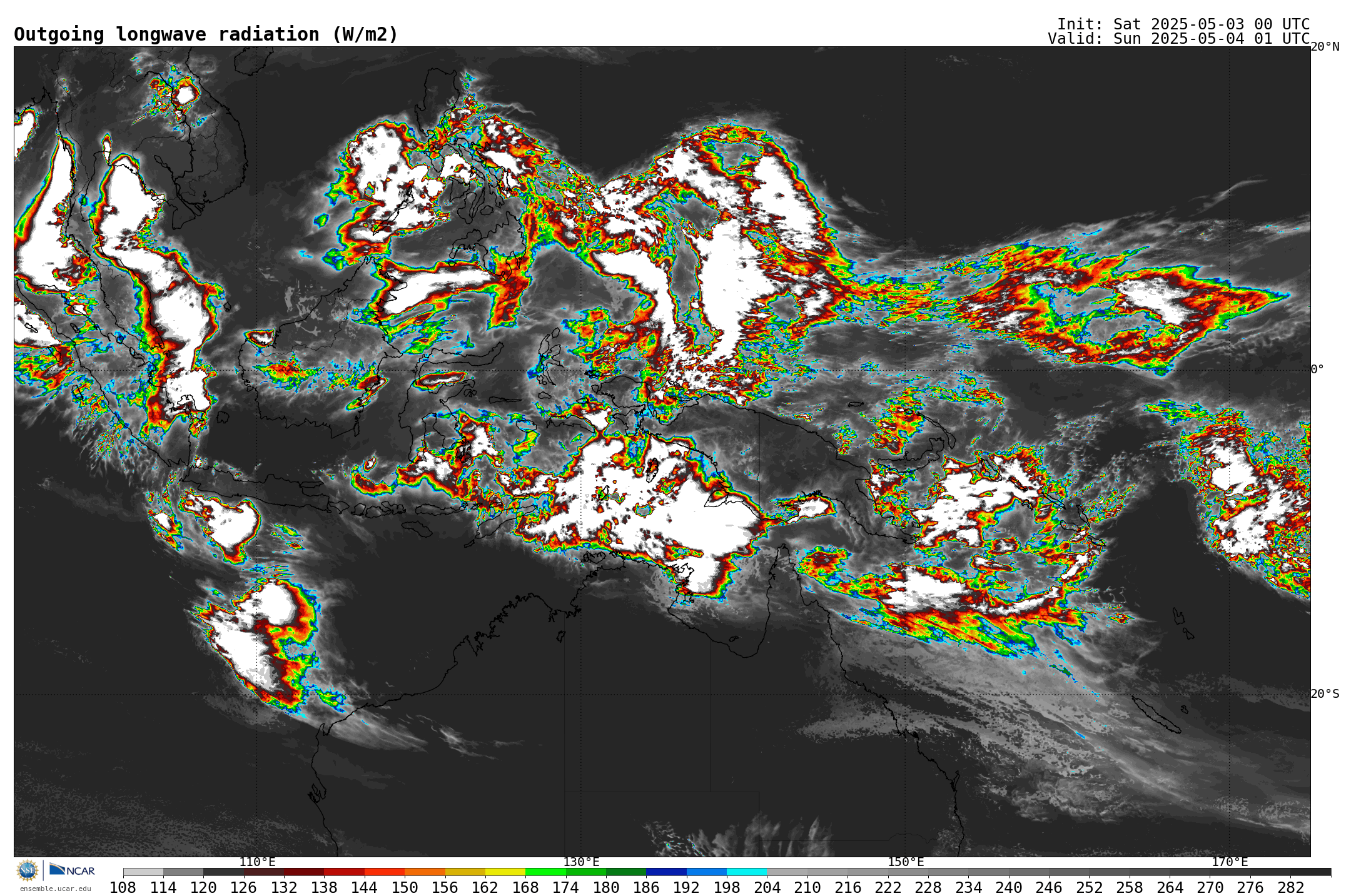
Task: Click the colorbar value 210
Action: [x=807, y=888]
